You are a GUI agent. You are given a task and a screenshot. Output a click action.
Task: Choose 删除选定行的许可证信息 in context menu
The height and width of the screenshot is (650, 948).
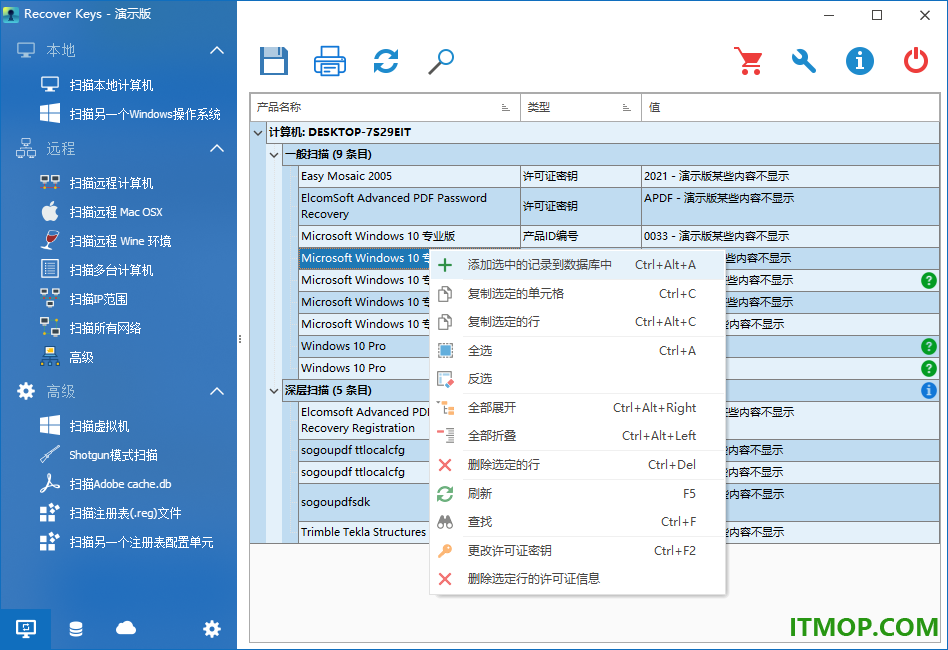coord(577,579)
